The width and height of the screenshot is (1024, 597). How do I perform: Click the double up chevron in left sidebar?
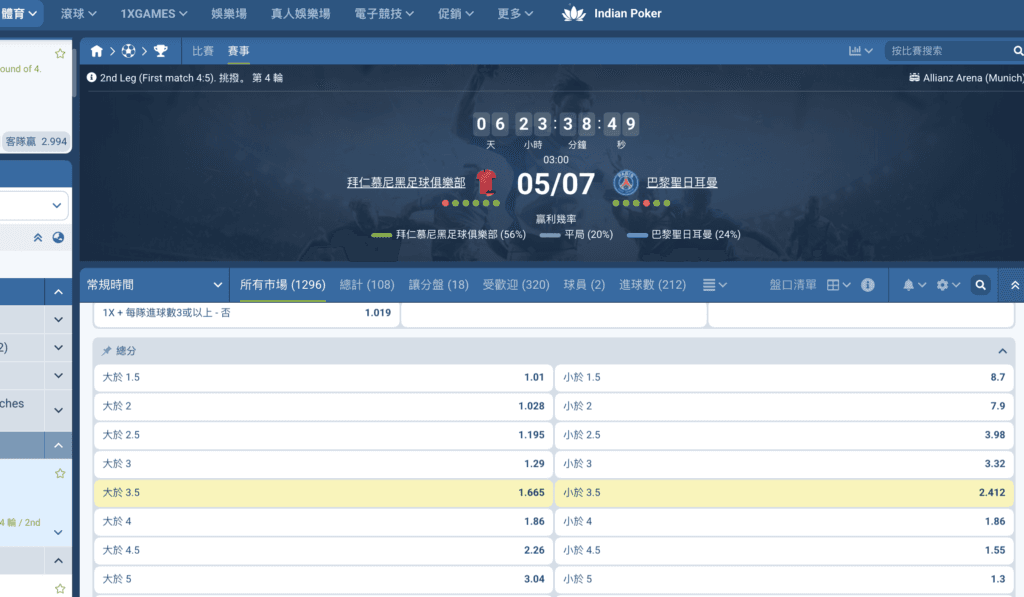click(38, 238)
